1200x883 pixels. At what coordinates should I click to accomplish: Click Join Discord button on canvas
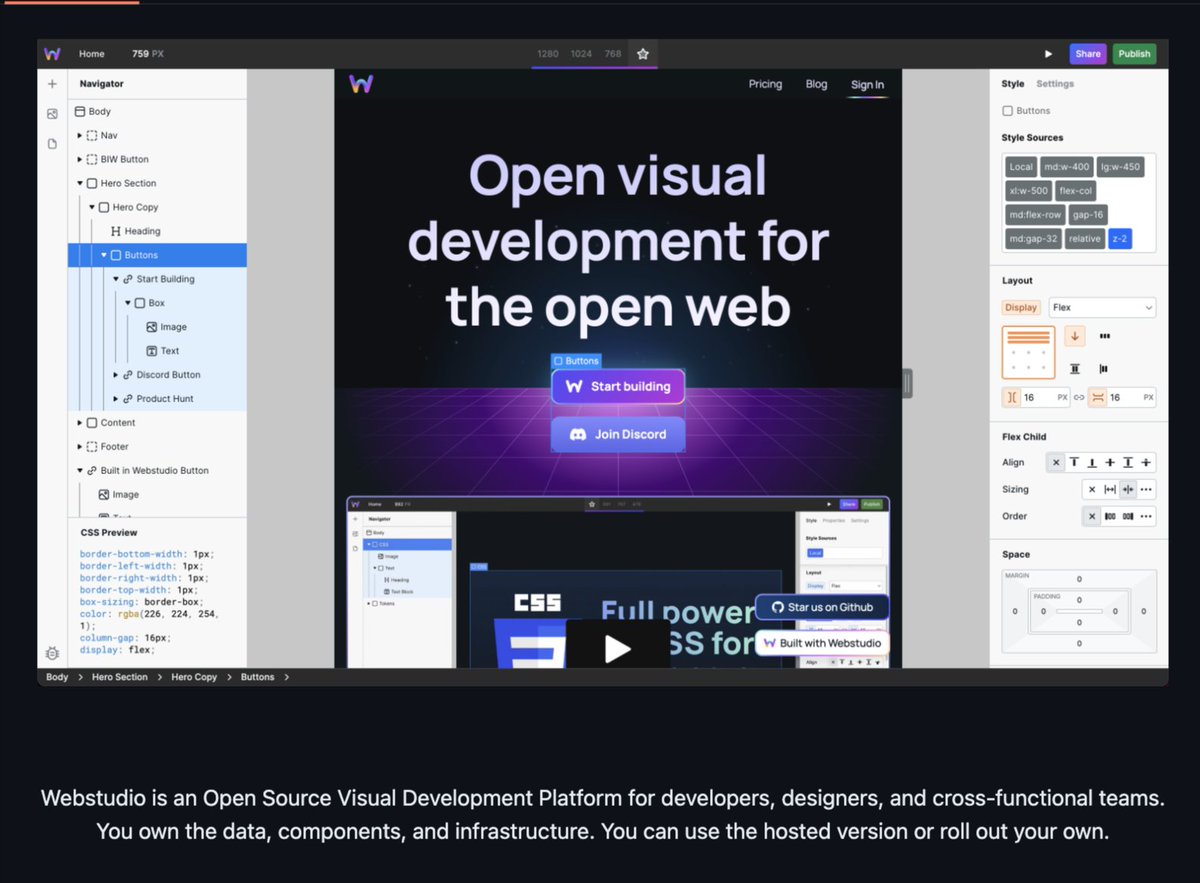pos(618,434)
